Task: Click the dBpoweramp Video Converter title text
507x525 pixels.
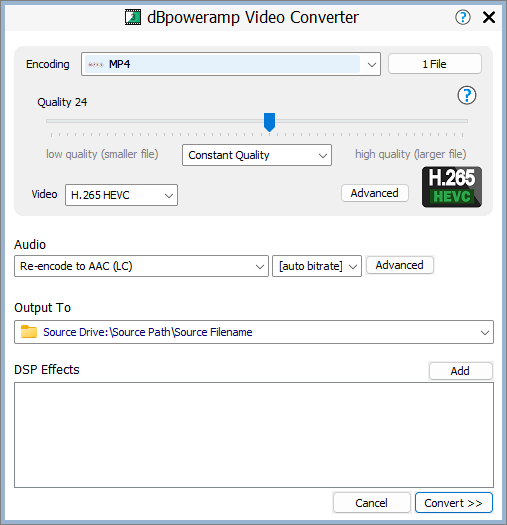Action: point(253,17)
